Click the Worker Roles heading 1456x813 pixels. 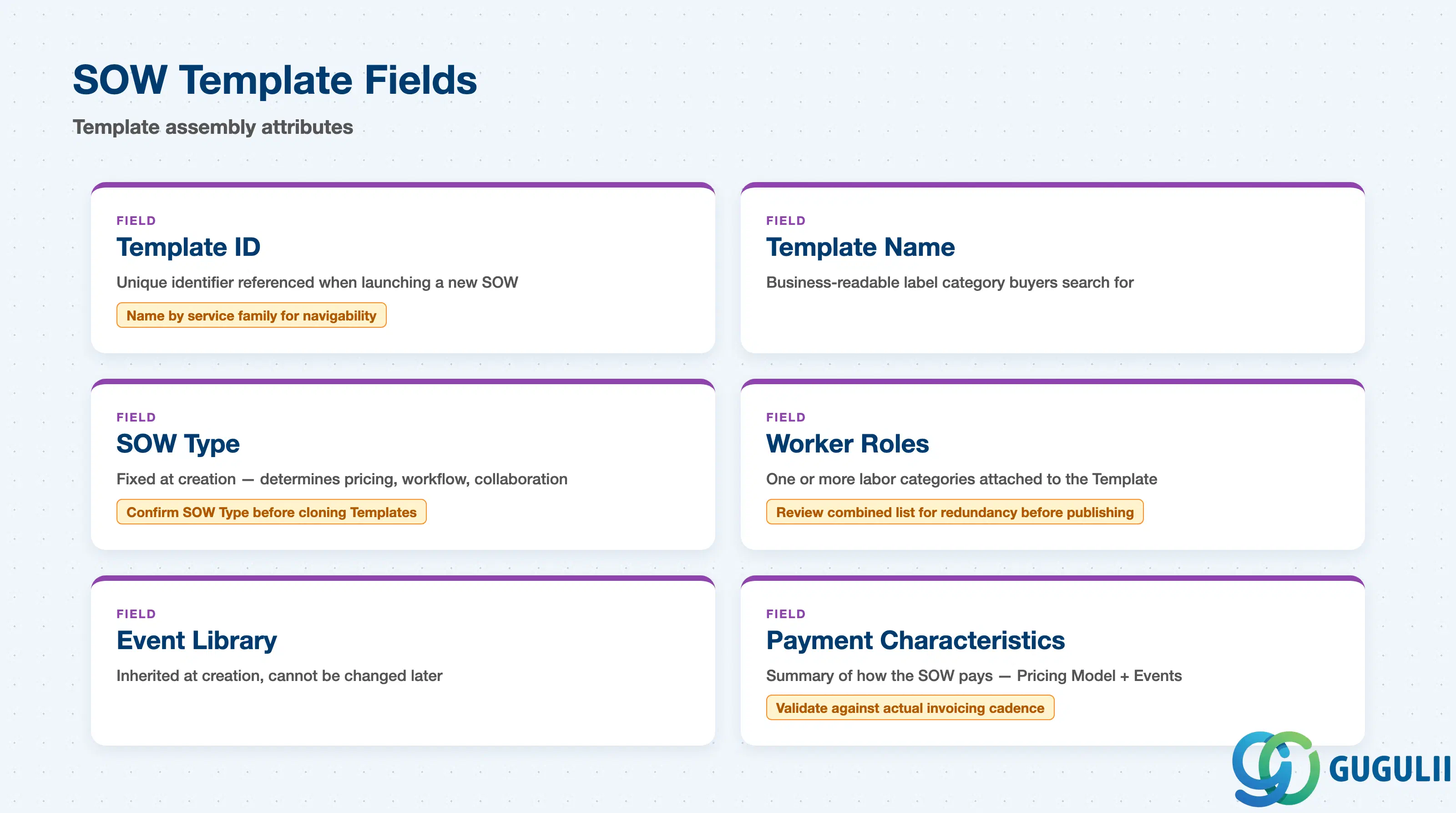click(847, 444)
